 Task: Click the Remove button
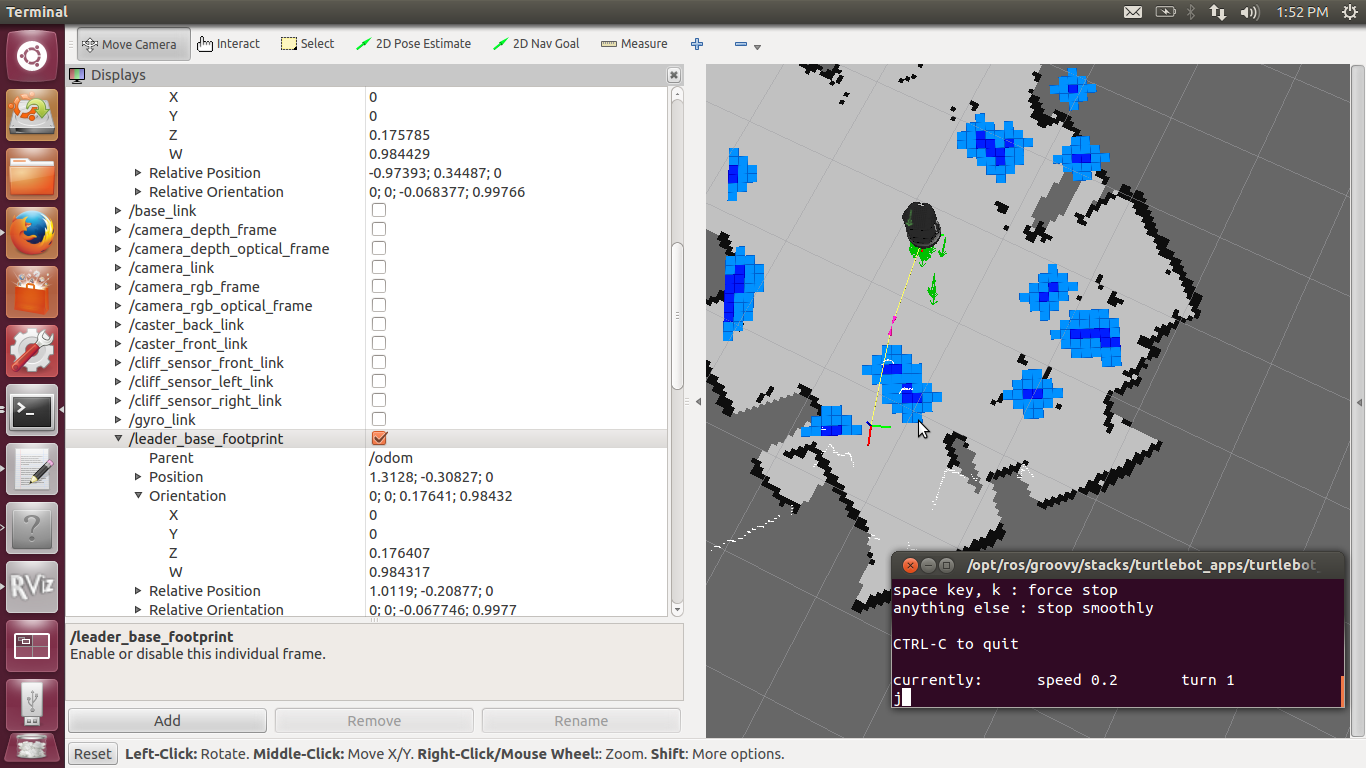pyautogui.click(x=374, y=721)
